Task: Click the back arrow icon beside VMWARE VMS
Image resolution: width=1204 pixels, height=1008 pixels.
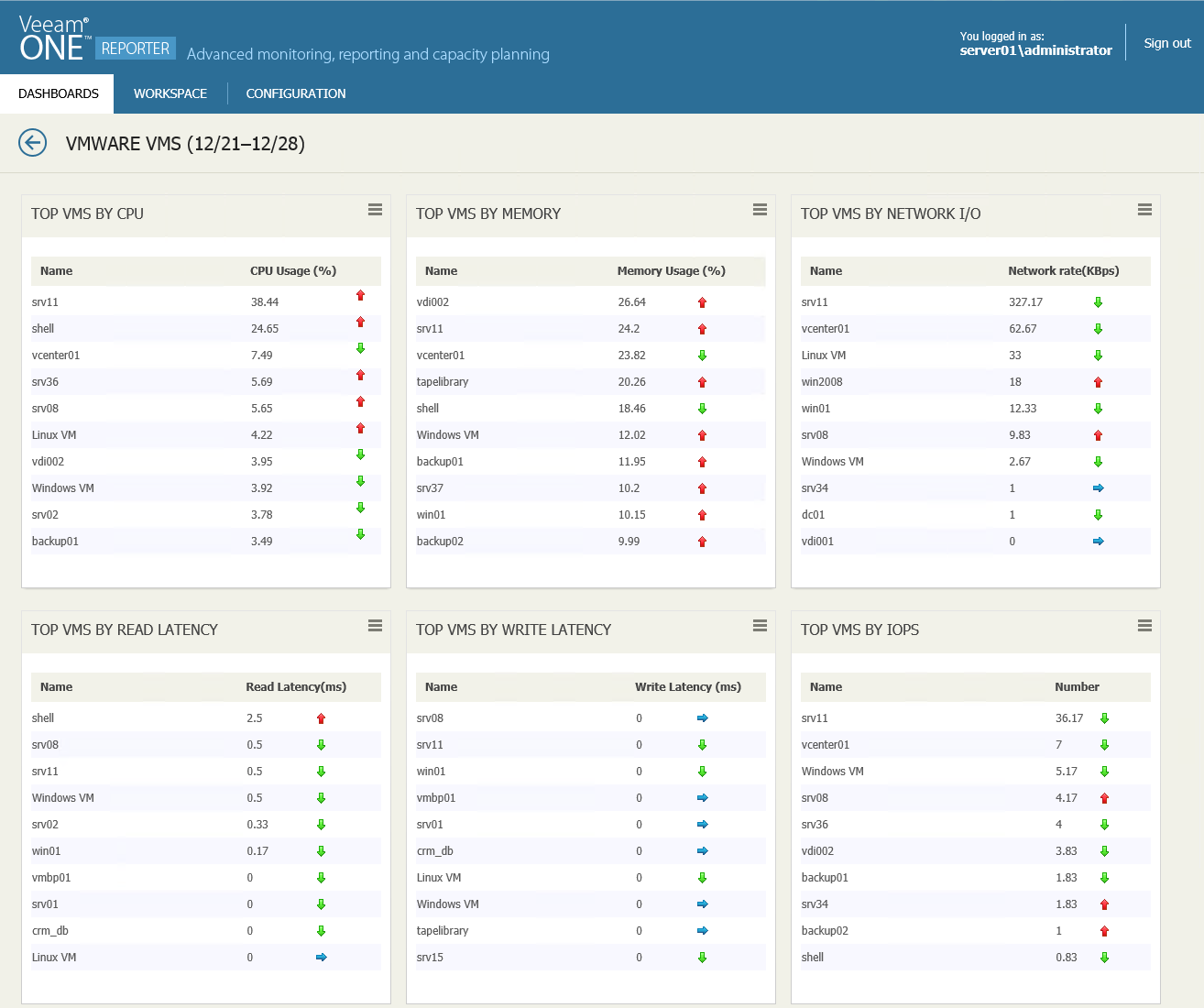Action: click(33, 143)
